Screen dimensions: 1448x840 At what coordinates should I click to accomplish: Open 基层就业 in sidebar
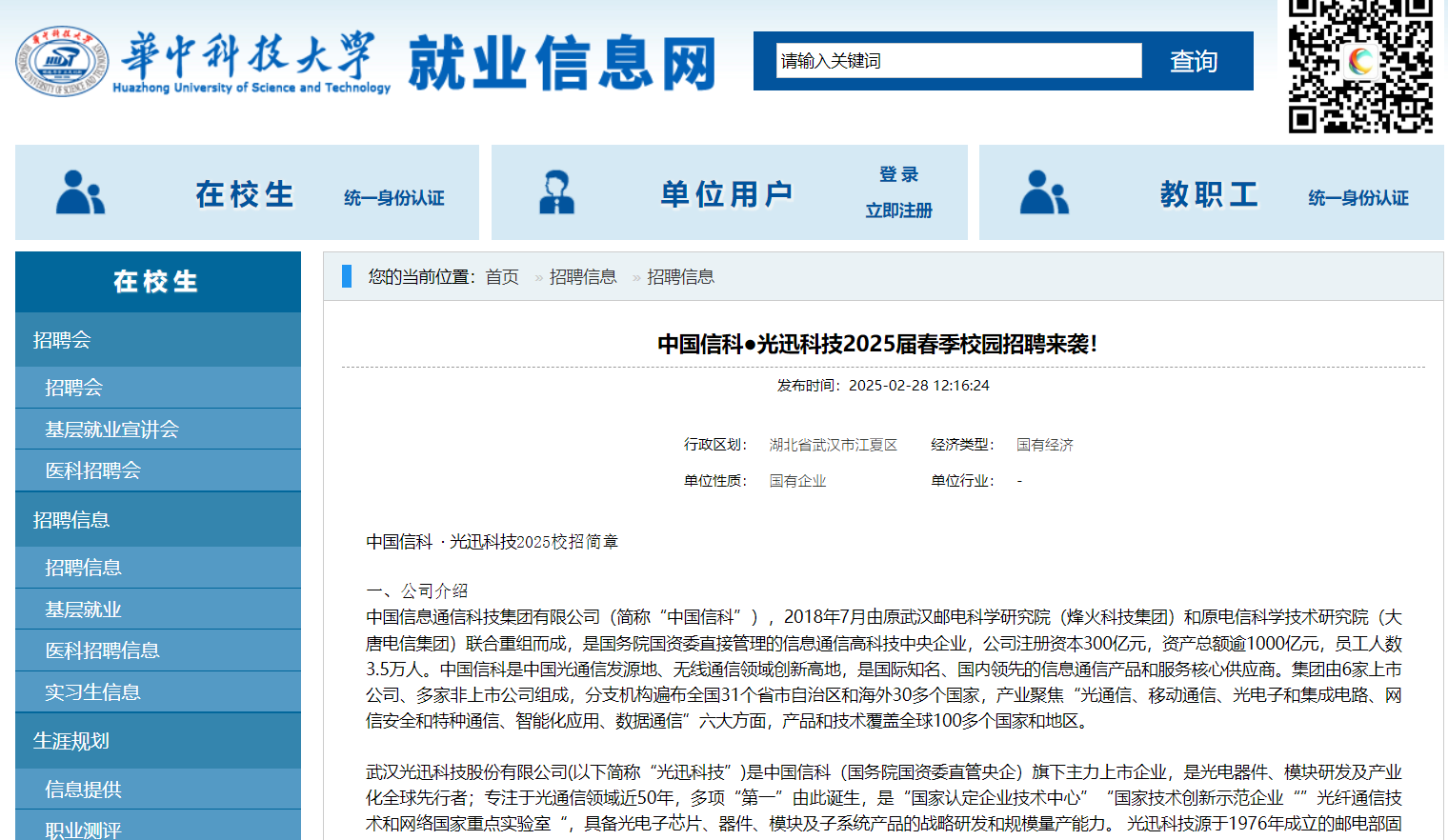pyautogui.click(x=158, y=610)
